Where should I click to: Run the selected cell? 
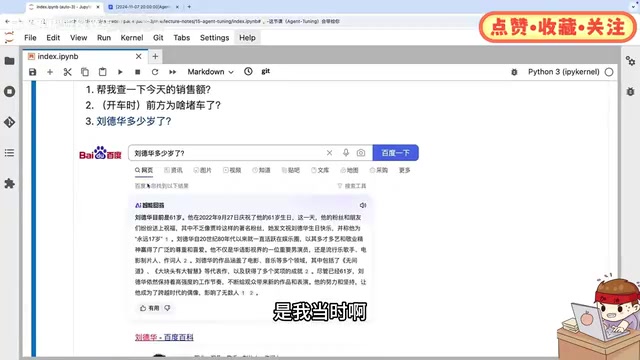click(x=120, y=72)
